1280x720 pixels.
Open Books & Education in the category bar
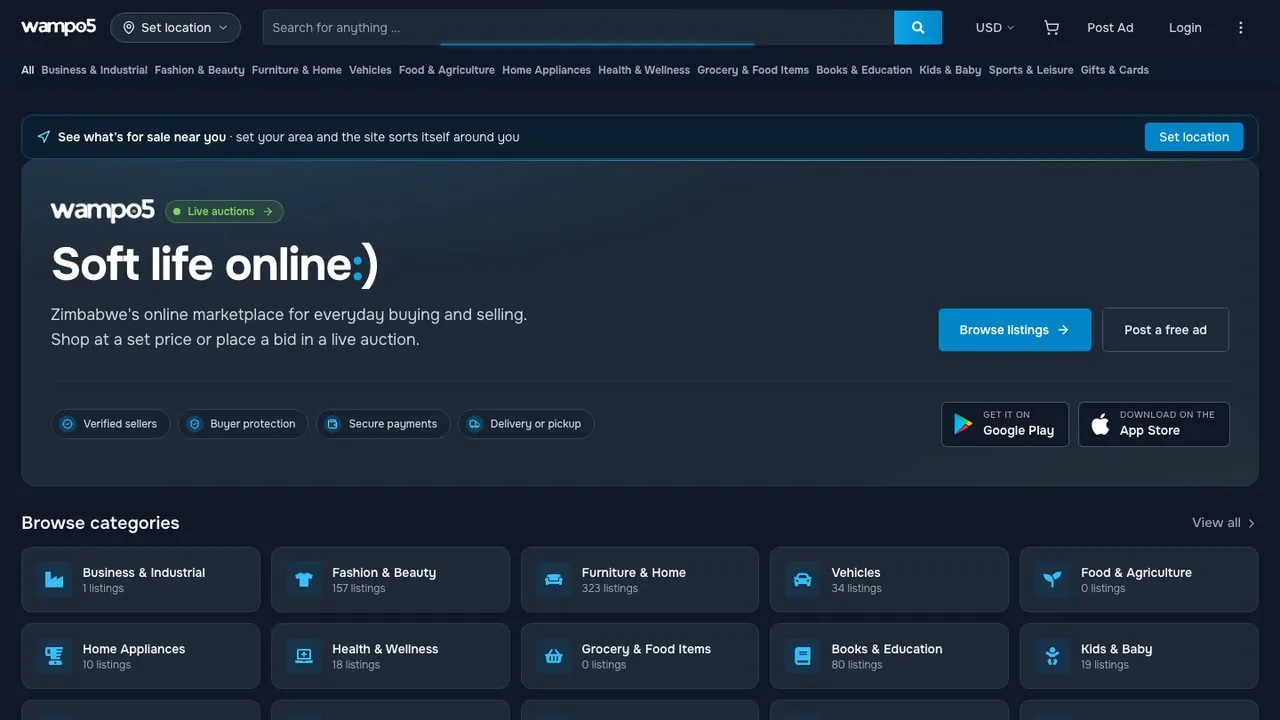click(x=864, y=70)
